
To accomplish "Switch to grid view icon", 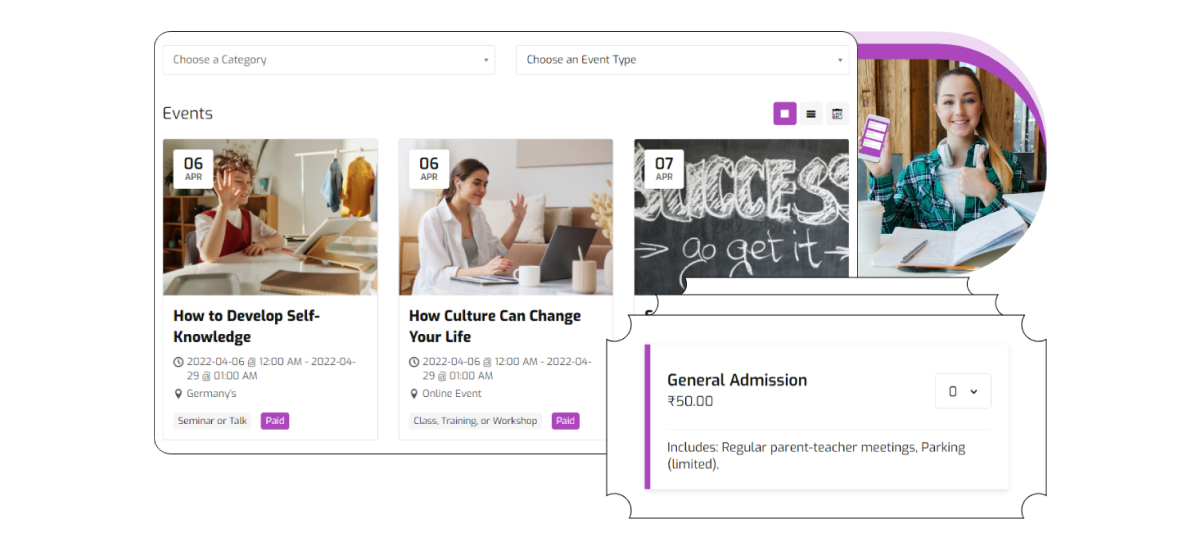I will tap(784, 114).
